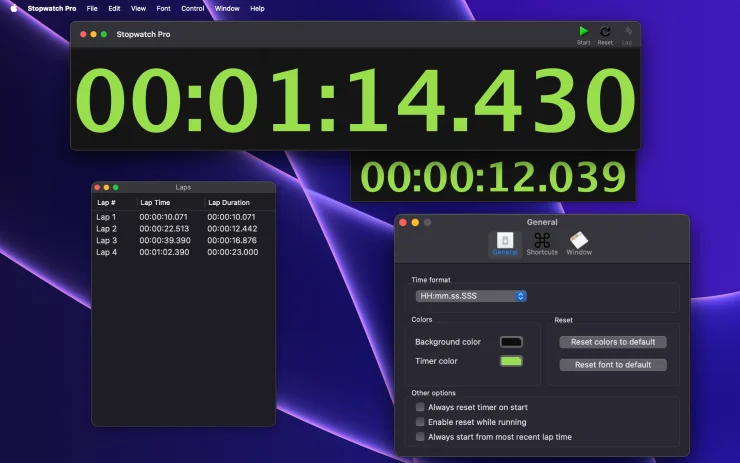This screenshot has height=463, width=740.
Task: Open the Stopwatch Pro application menu
Action: pyautogui.click(x=52, y=8)
